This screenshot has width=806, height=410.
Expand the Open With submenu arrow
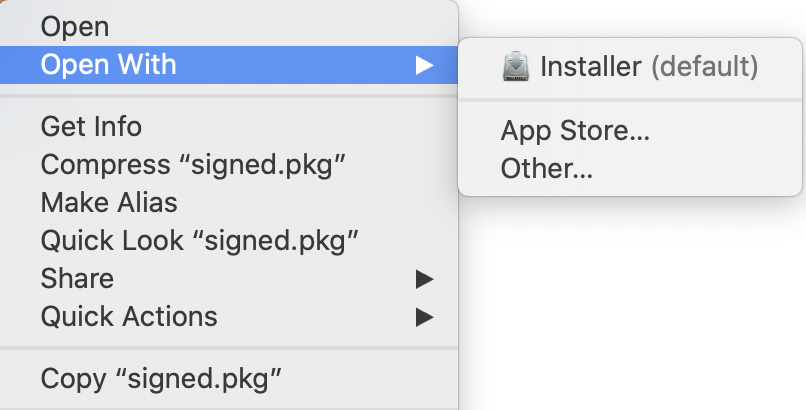click(425, 66)
